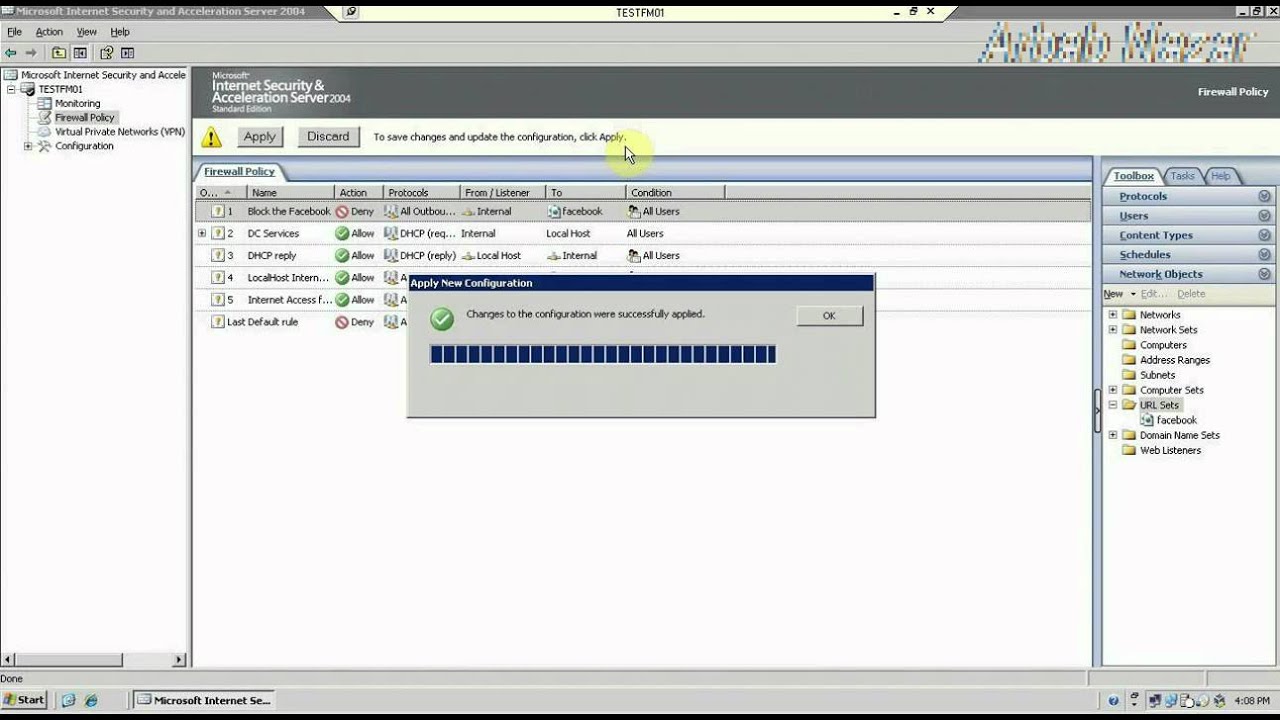Viewport: 1280px width, 720px height.
Task: Expand the Content Types toolbox section
Action: pos(1264,235)
